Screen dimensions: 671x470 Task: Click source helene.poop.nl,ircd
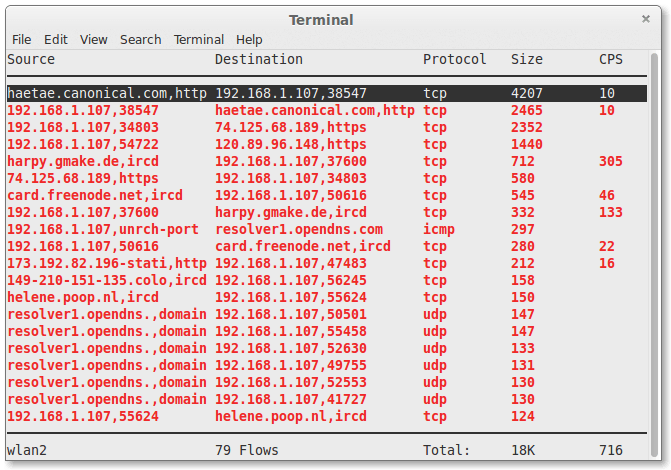83,297
